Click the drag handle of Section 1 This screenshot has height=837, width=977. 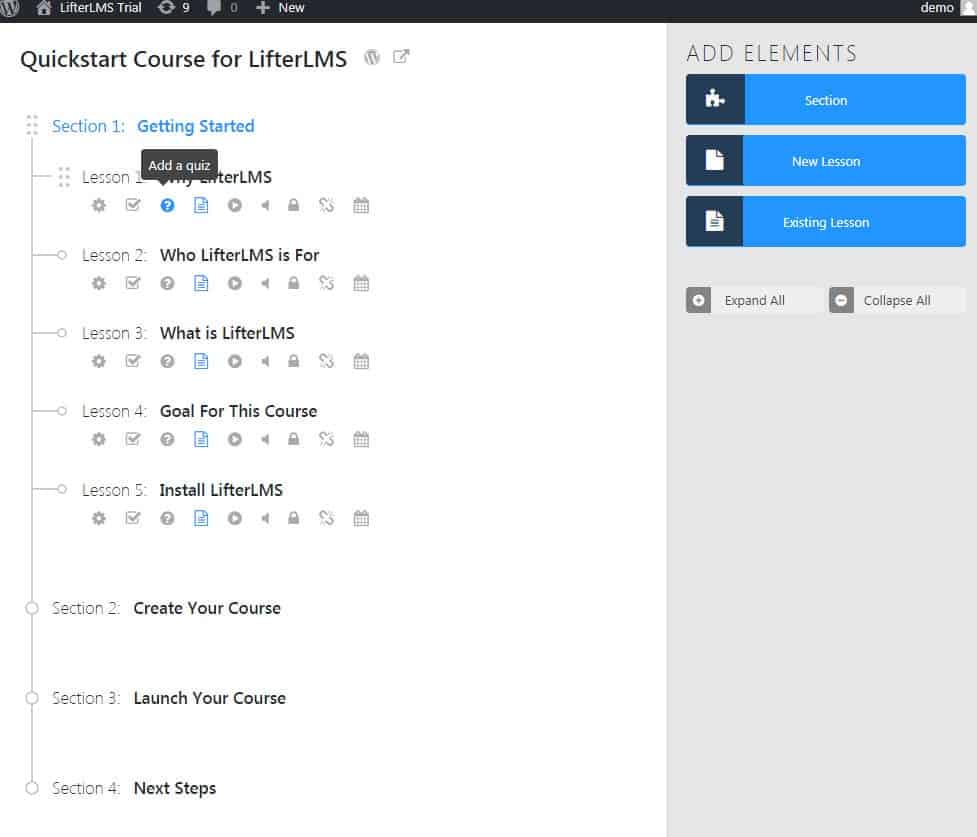32,125
